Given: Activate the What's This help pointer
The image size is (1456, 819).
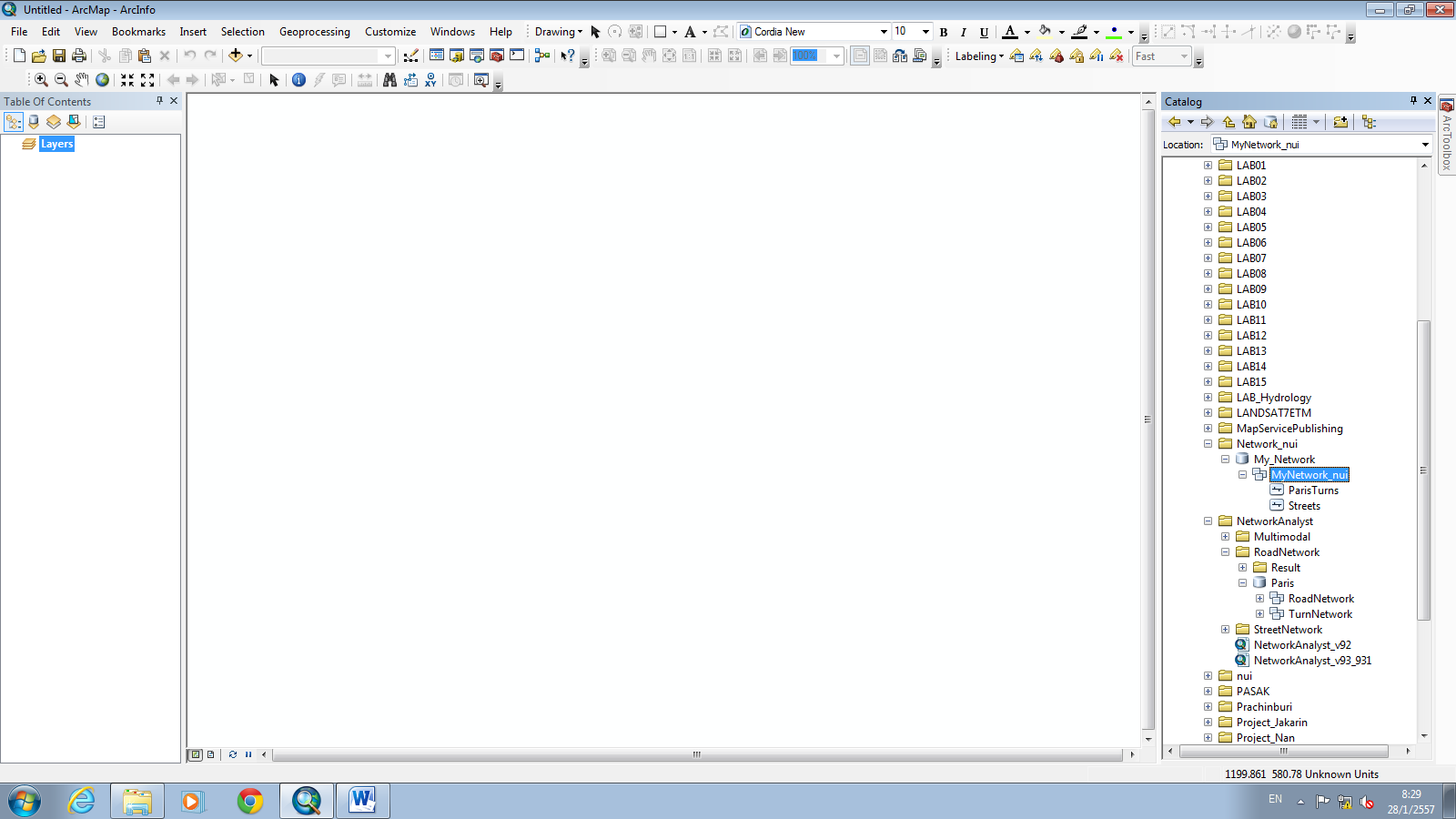Looking at the screenshot, I should pyautogui.click(x=568, y=56).
